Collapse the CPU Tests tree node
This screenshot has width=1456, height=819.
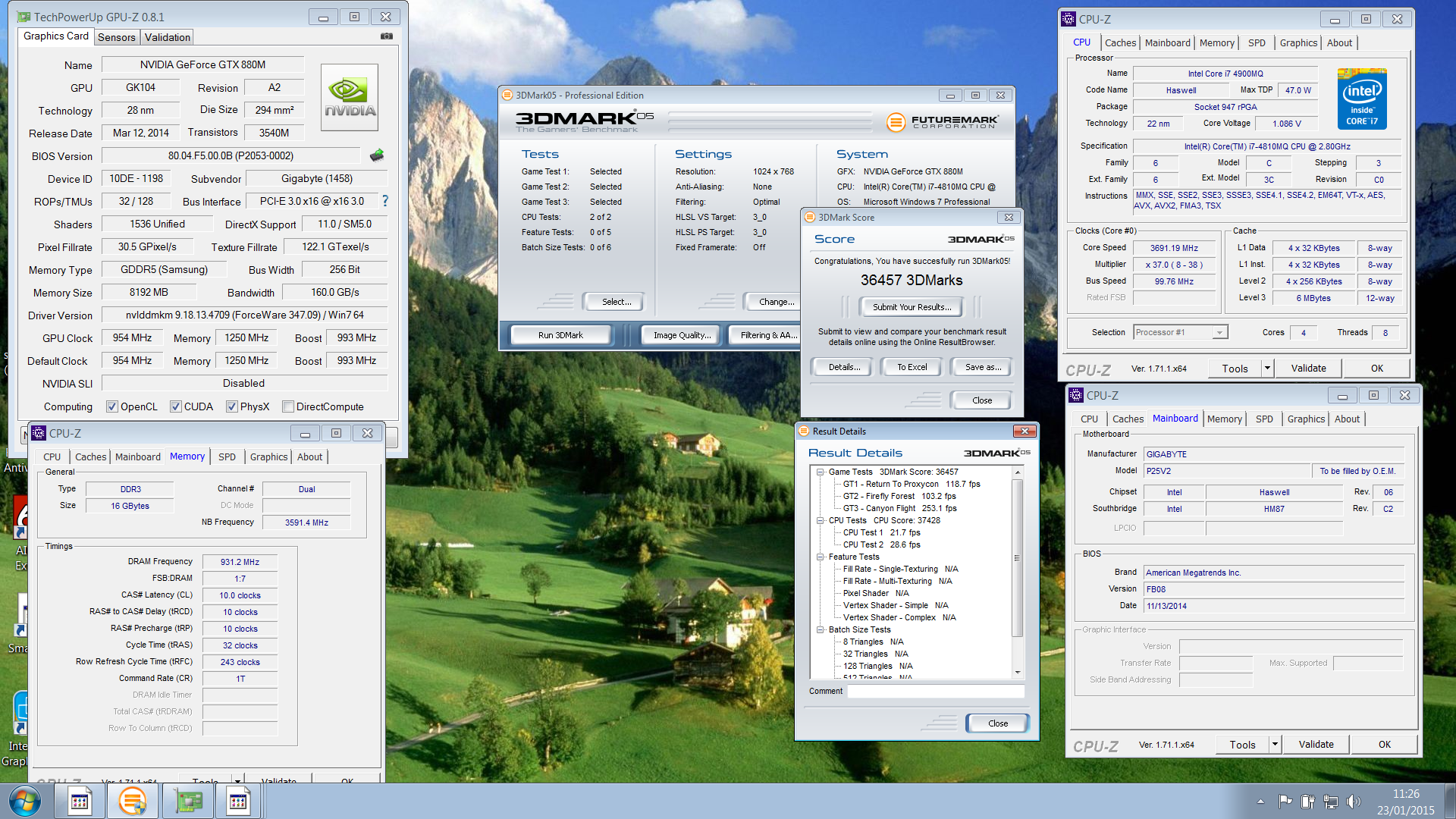pos(820,520)
